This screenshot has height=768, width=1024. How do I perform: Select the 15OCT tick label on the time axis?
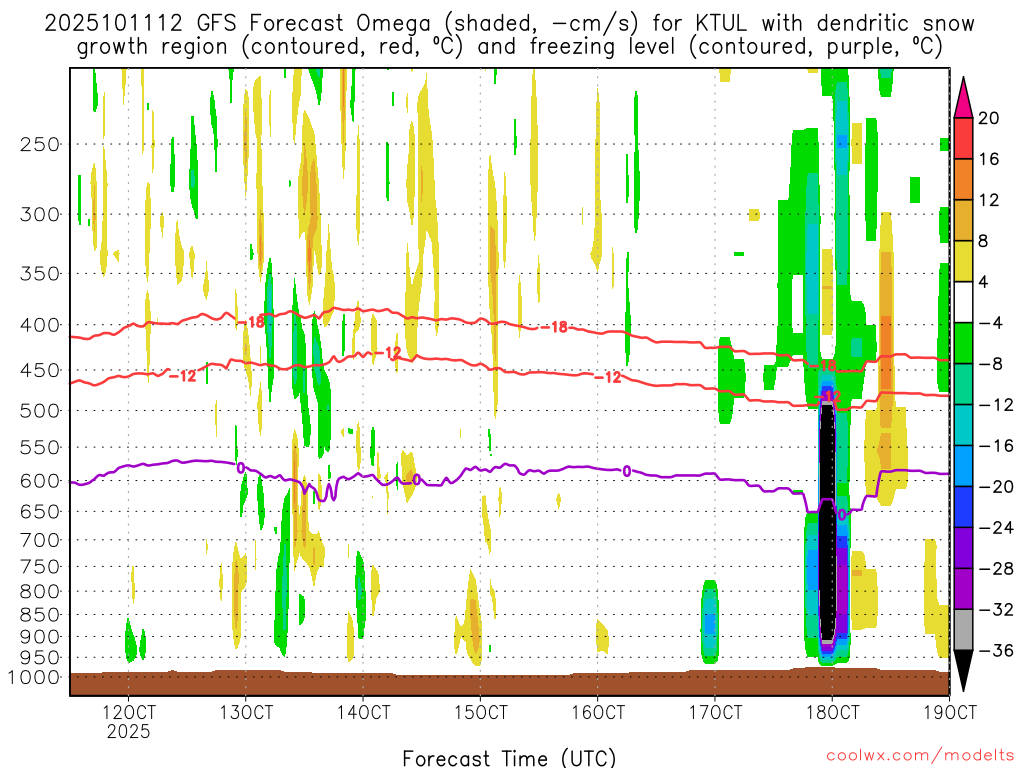[480, 712]
